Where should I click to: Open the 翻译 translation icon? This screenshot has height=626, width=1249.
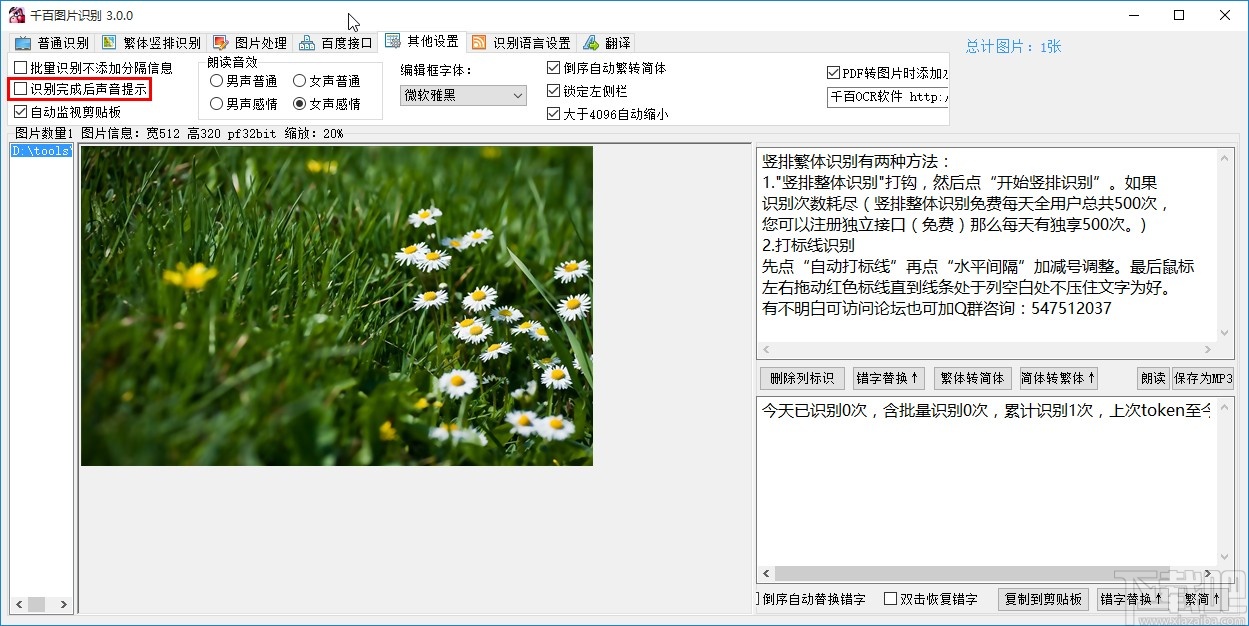click(591, 42)
